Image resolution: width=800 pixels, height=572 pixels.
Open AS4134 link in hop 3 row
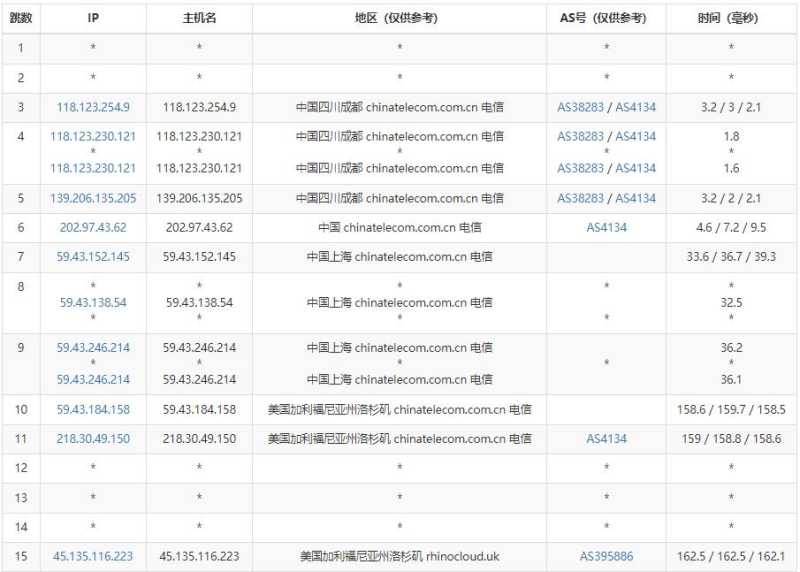click(635, 107)
